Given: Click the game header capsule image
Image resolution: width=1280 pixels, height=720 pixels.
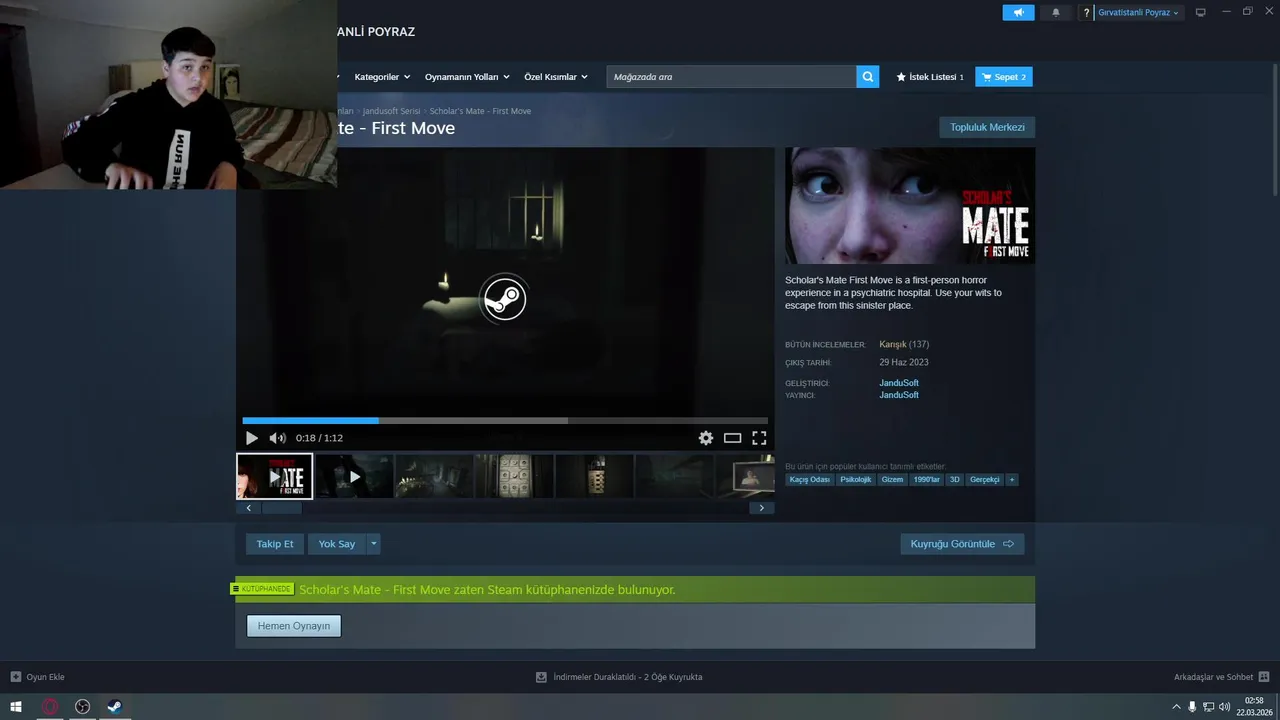Looking at the screenshot, I should click(x=910, y=206).
